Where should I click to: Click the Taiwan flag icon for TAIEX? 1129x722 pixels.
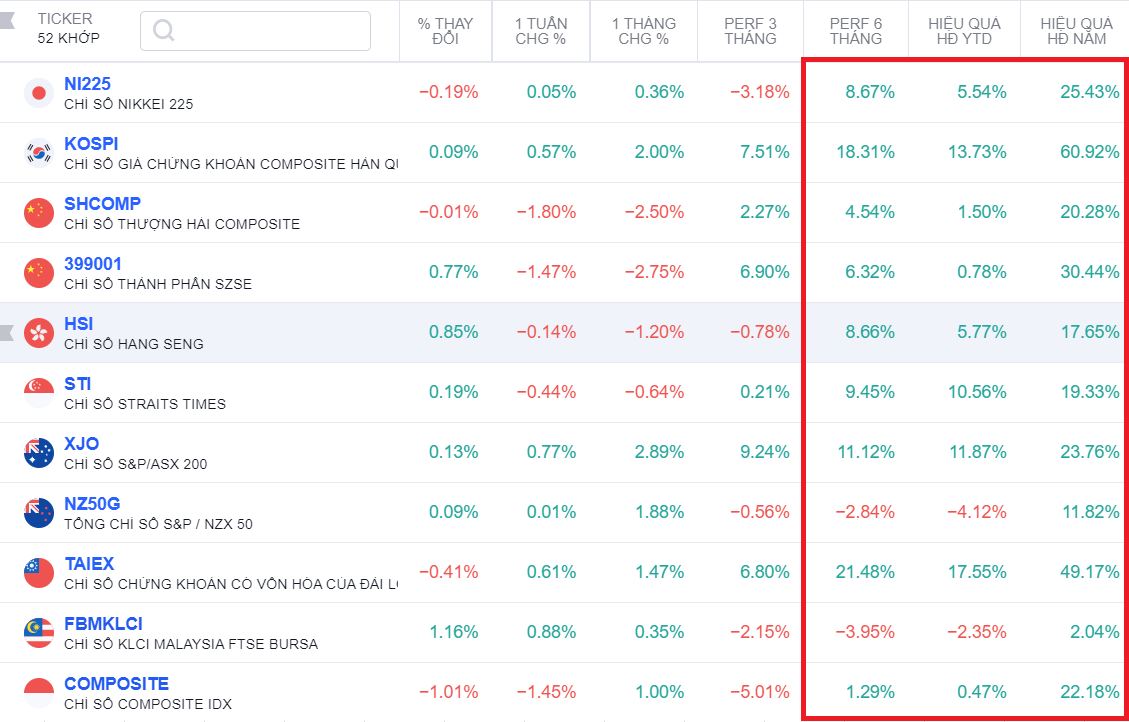tap(39, 573)
